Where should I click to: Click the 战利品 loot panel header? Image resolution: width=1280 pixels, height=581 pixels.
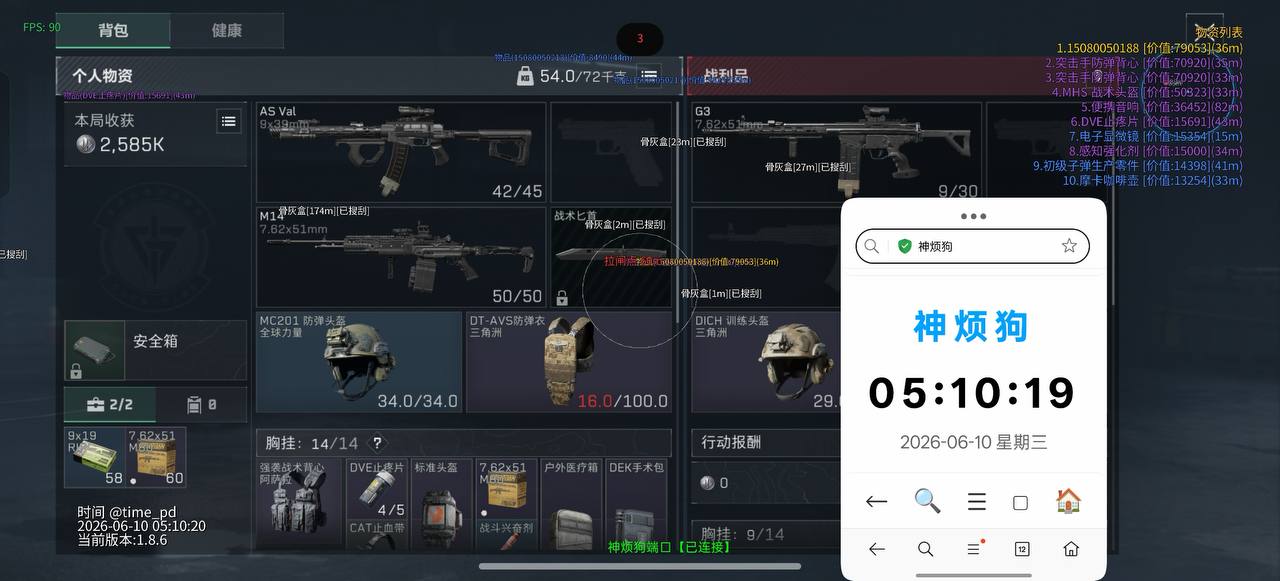725,76
